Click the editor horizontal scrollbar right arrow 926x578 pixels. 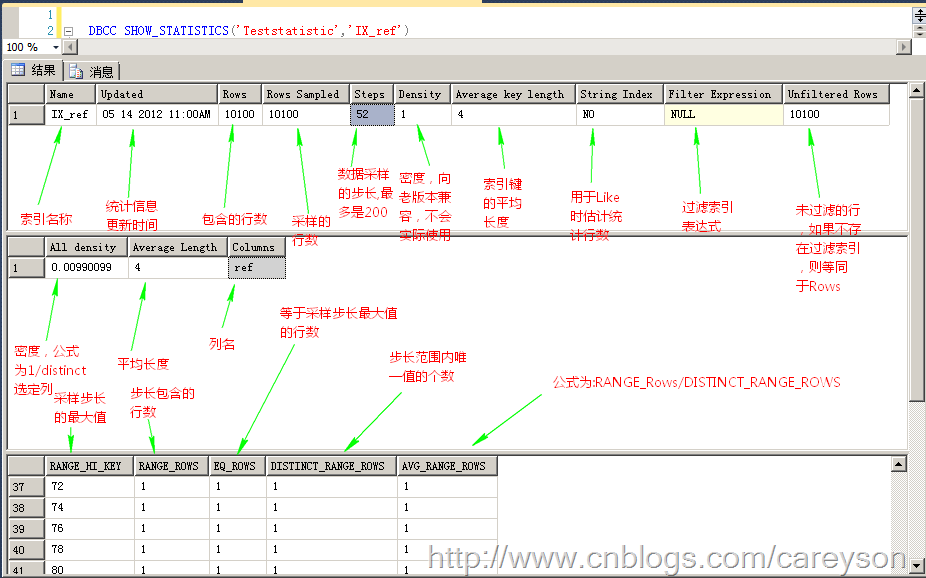tap(903, 47)
